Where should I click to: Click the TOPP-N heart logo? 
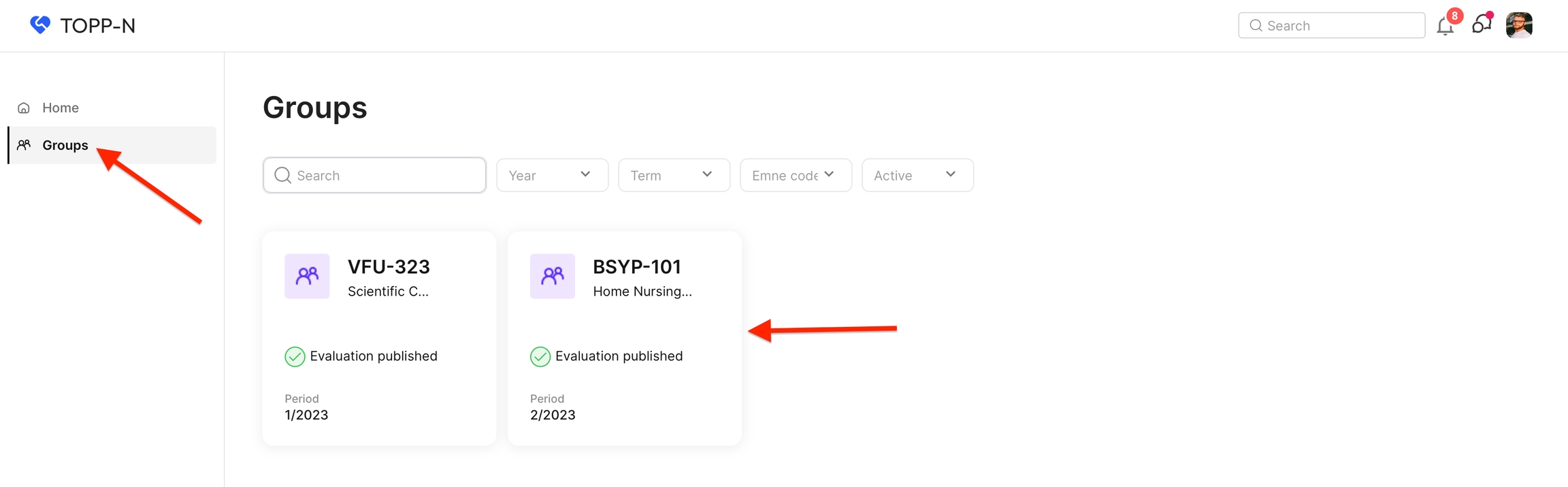tap(40, 25)
